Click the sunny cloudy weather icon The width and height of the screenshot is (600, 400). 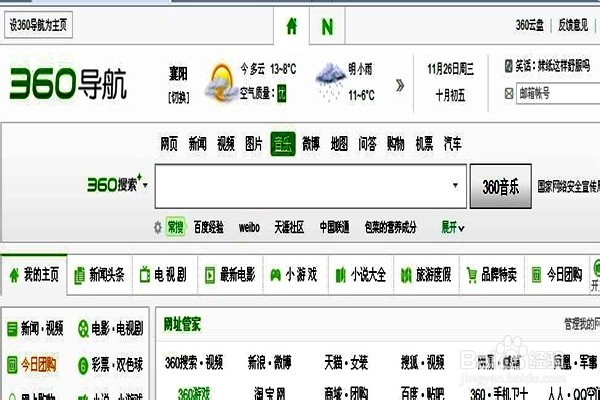pyautogui.click(x=220, y=83)
